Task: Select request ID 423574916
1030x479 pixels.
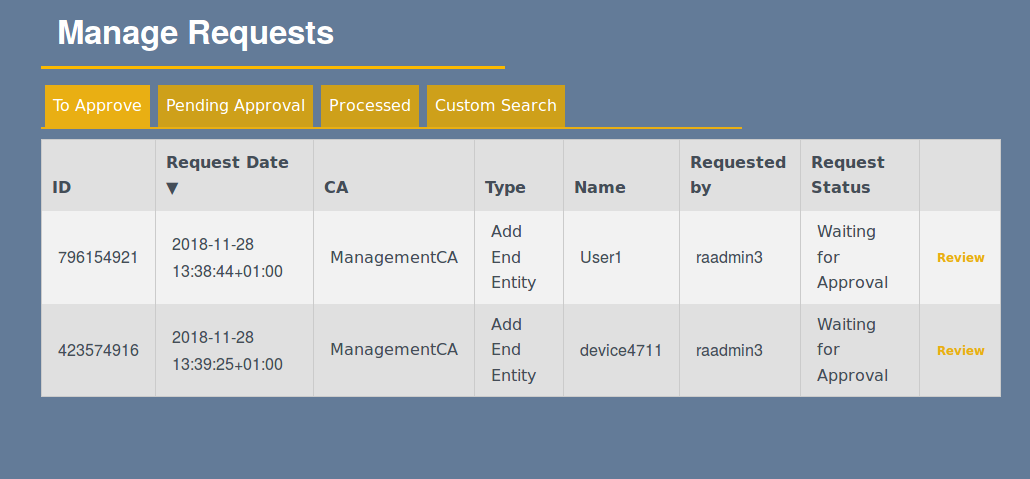Action: tap(98, 351)
